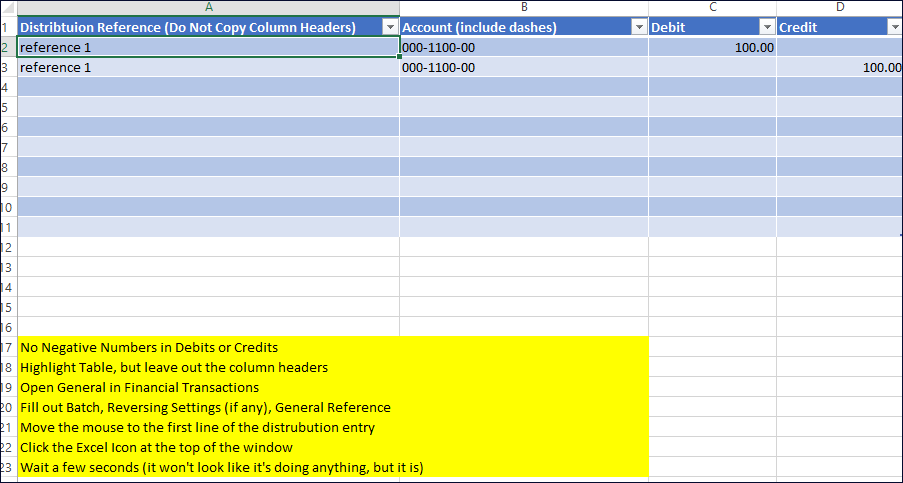Select account 000-1100-00 in row 3
The width and height of the screenshot is (903, 483).
tap(524, 67)
